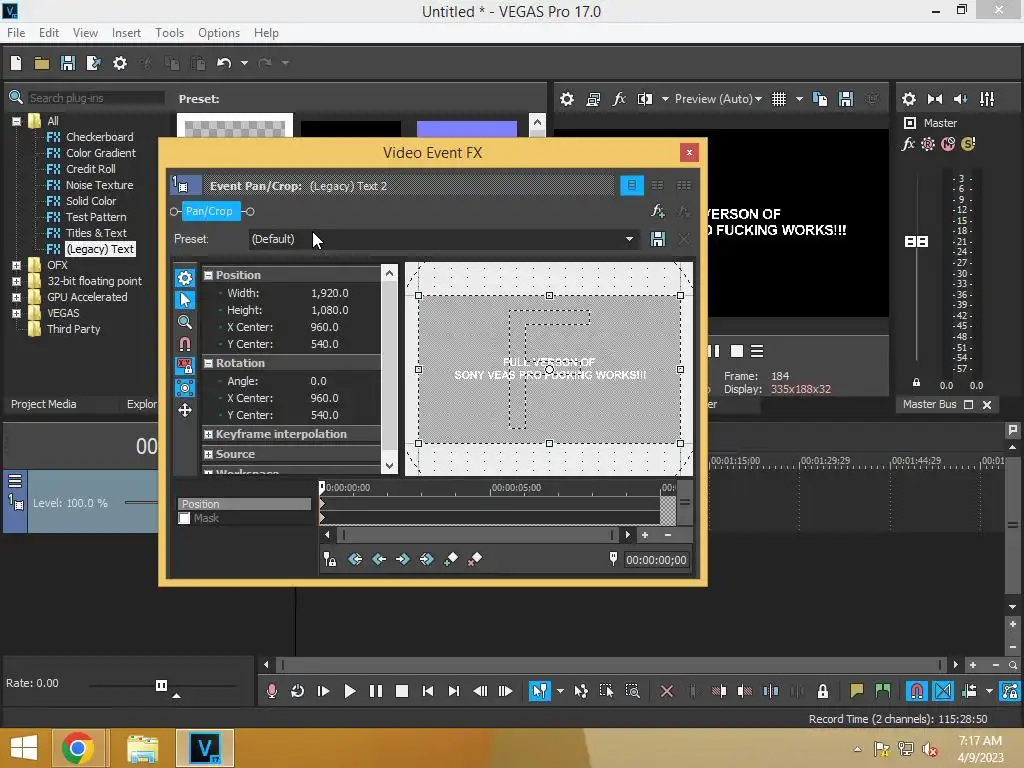Image resolution: width=1024 pixels, height=768 pixels.
Task: Open the Insert menu
Action: point(126,33)
